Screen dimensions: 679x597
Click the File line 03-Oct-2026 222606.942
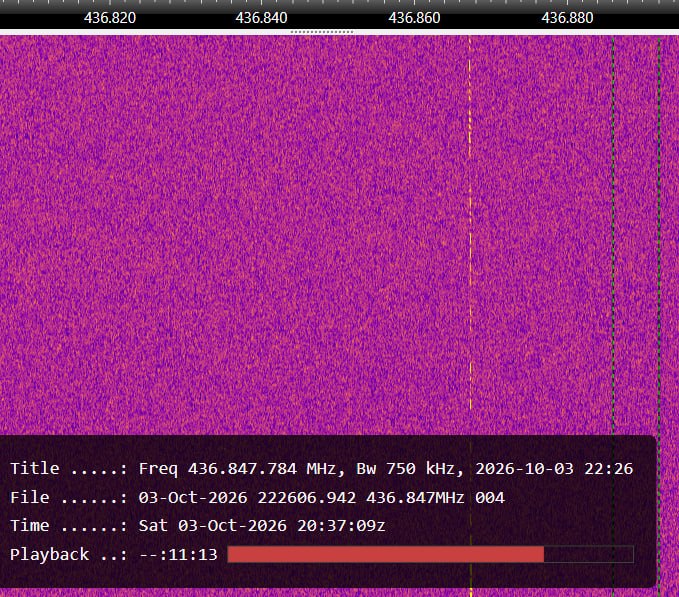click(x=257, y=497)
